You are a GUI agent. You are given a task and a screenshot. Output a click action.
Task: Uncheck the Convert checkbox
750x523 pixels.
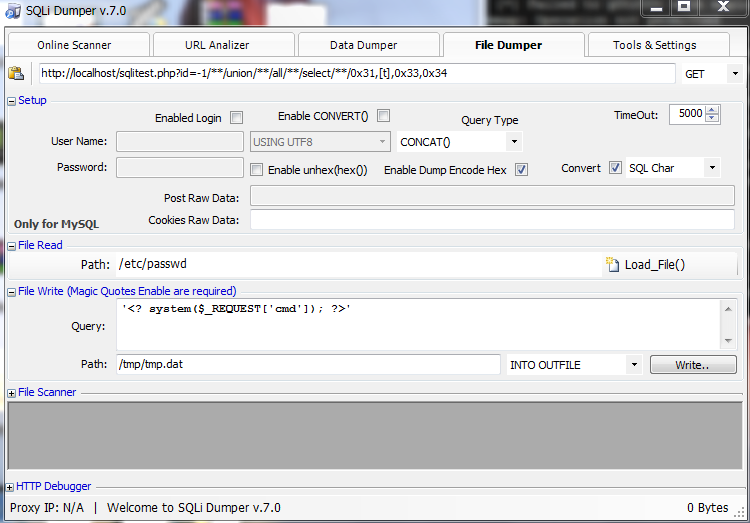point(615,168)
